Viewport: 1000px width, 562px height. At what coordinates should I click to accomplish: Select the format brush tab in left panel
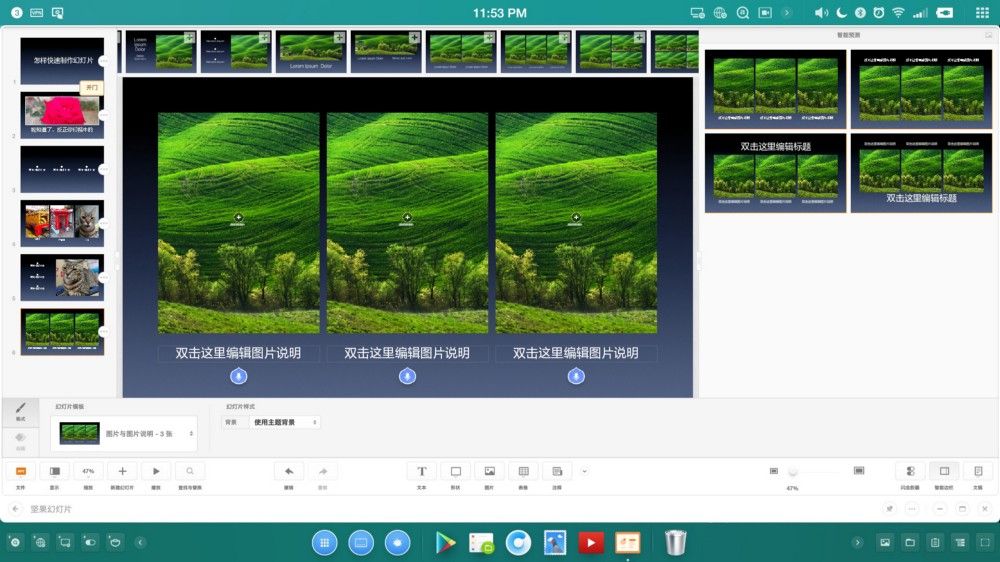pyautogui.click(x=20, y=410)
